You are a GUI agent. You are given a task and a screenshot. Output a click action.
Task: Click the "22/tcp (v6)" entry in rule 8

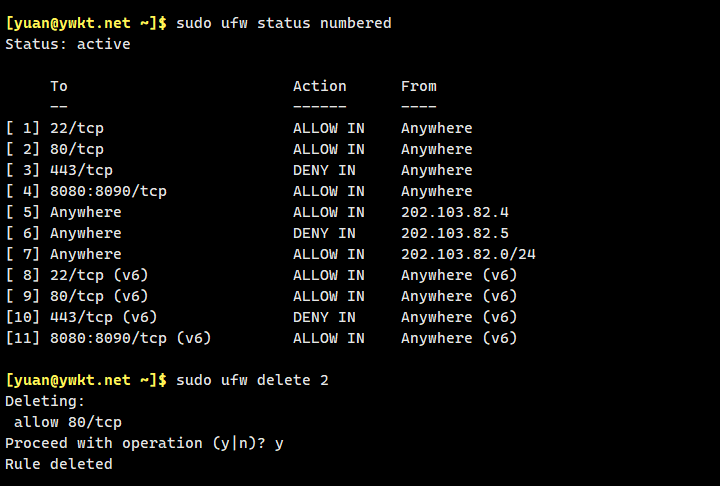pos(99,275)
